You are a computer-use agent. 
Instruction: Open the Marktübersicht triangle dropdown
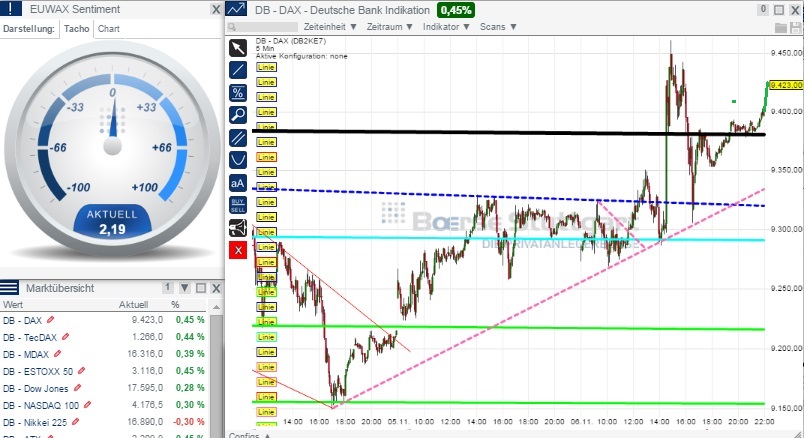pyautogui.click(x=185, y=288)
